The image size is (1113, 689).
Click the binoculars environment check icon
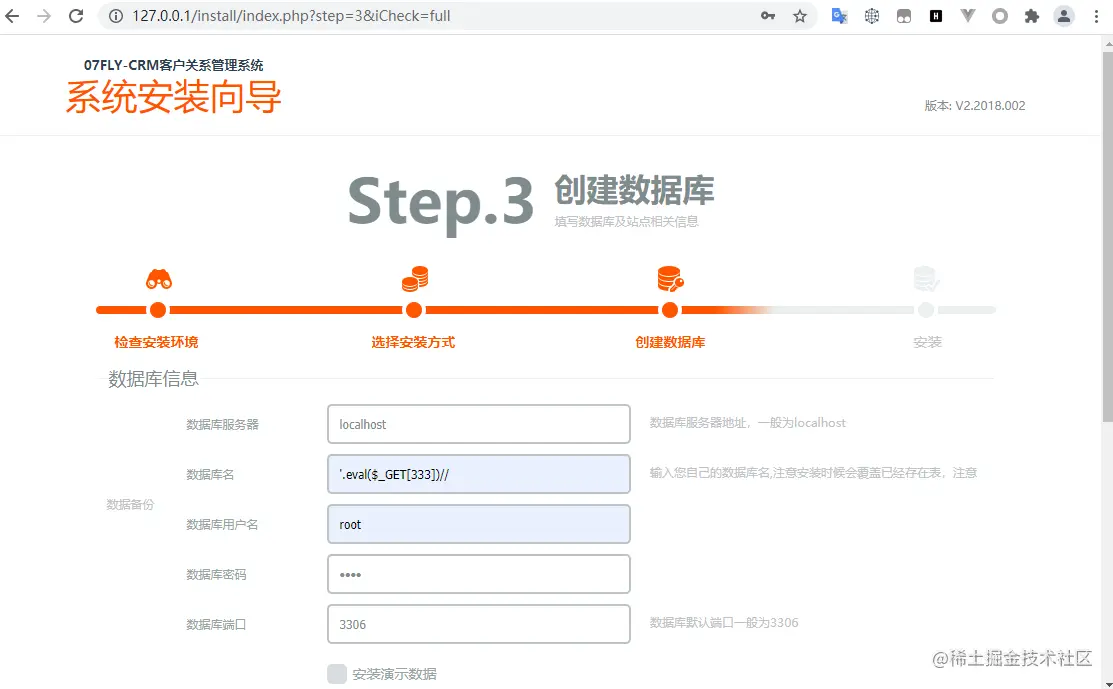(159, 280)
